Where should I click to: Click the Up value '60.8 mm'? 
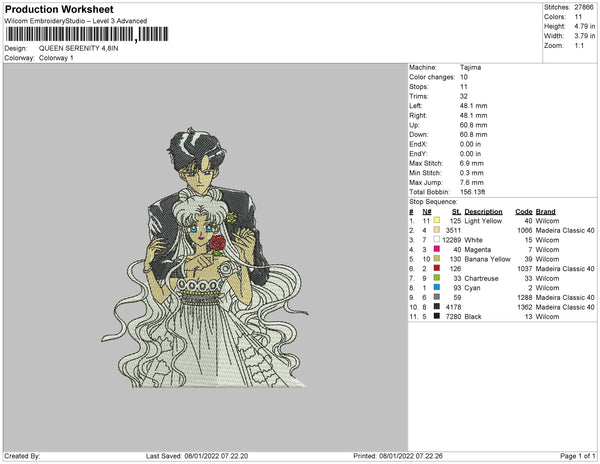473,125
